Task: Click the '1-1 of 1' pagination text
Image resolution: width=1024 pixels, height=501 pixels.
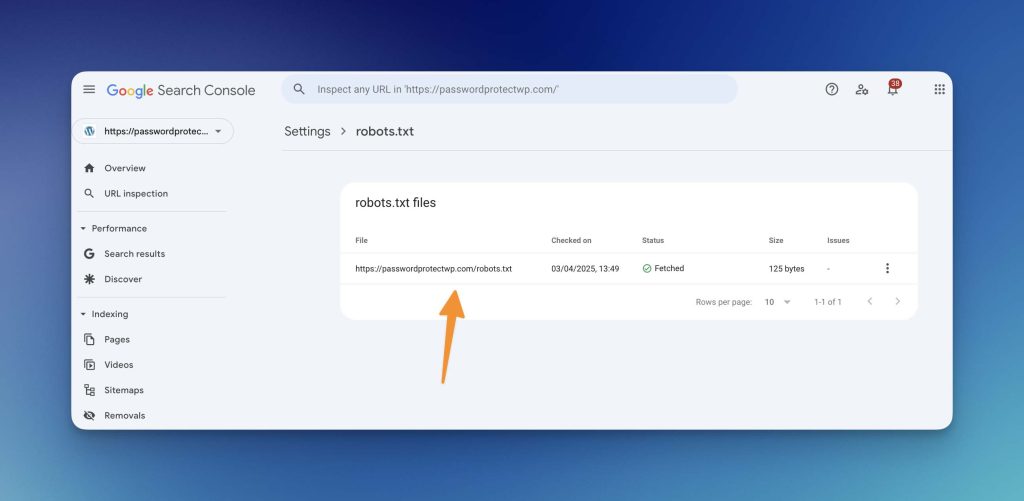Action: click(827, 302)
